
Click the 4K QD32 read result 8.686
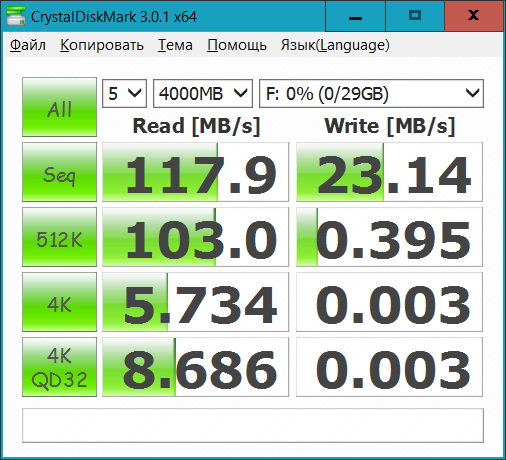(195, 367)
